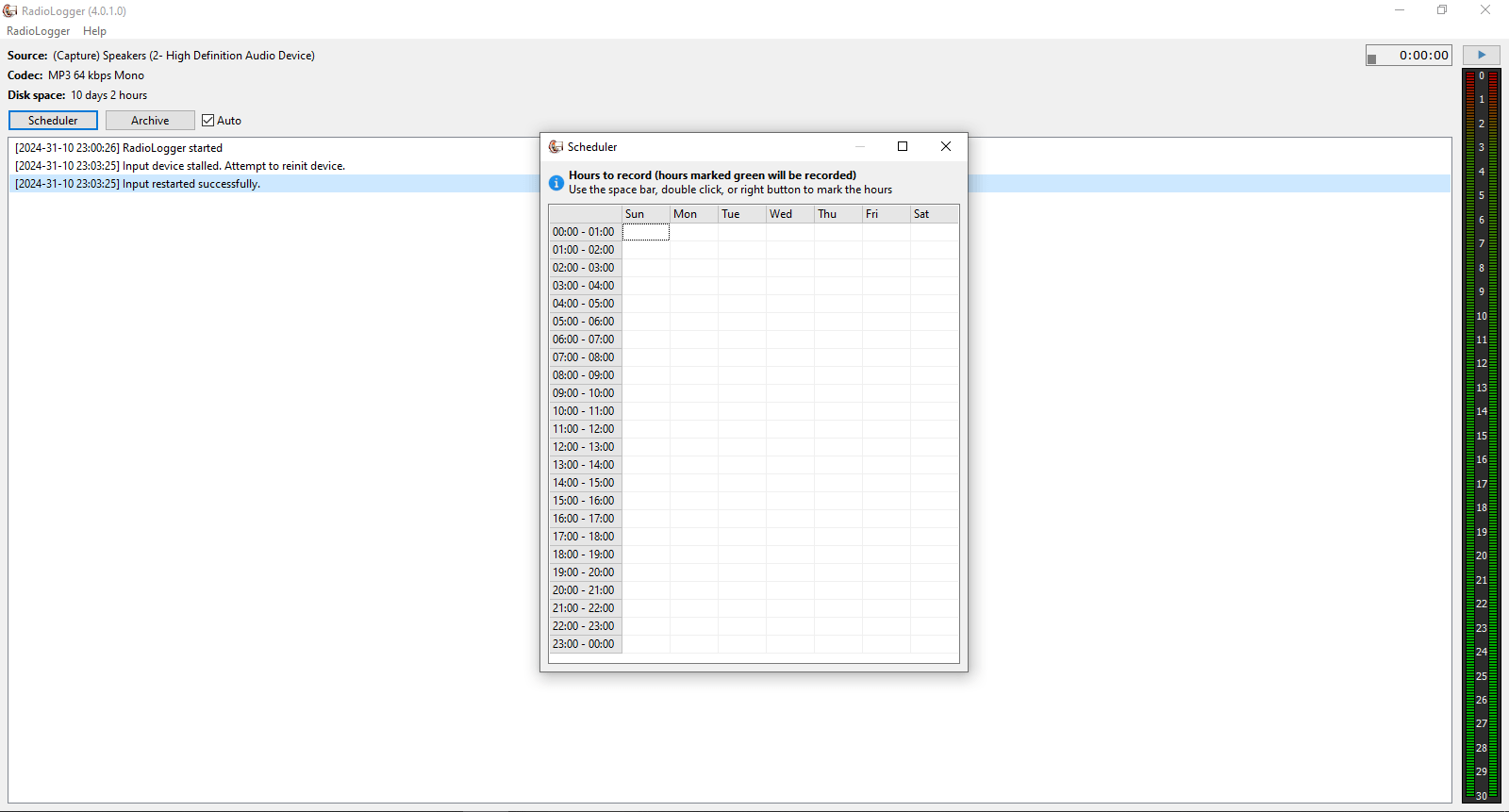The height and width of the screenshot is (812, 1509).
Task: Click the 15:00 - 16:00 row header
Action: click(585, 501)
